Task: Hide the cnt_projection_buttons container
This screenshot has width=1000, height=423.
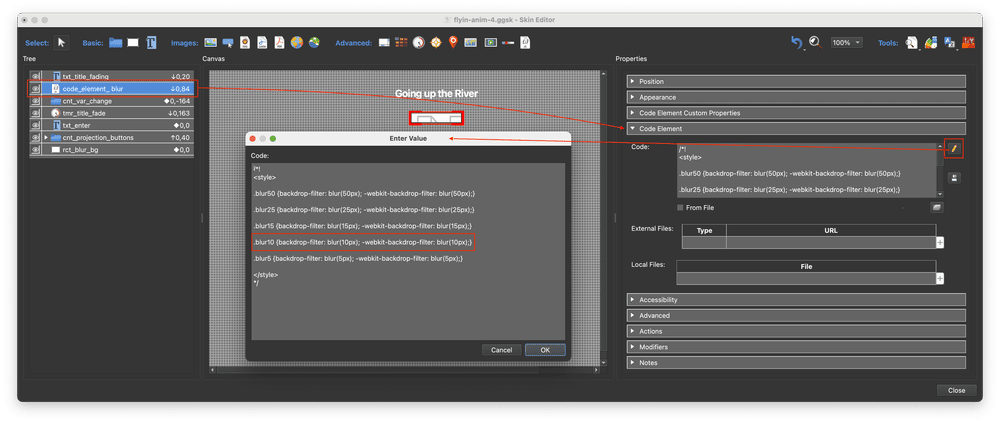Action: (x=36, y=137)
